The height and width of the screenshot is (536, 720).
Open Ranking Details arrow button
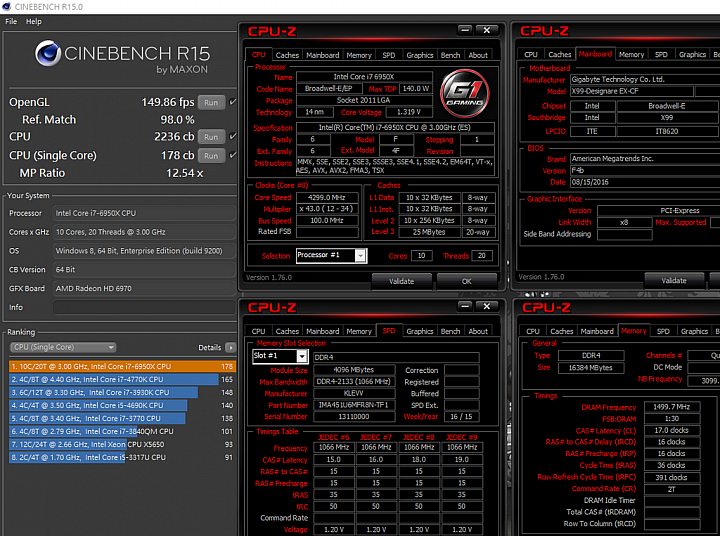[x=231, y=347]
